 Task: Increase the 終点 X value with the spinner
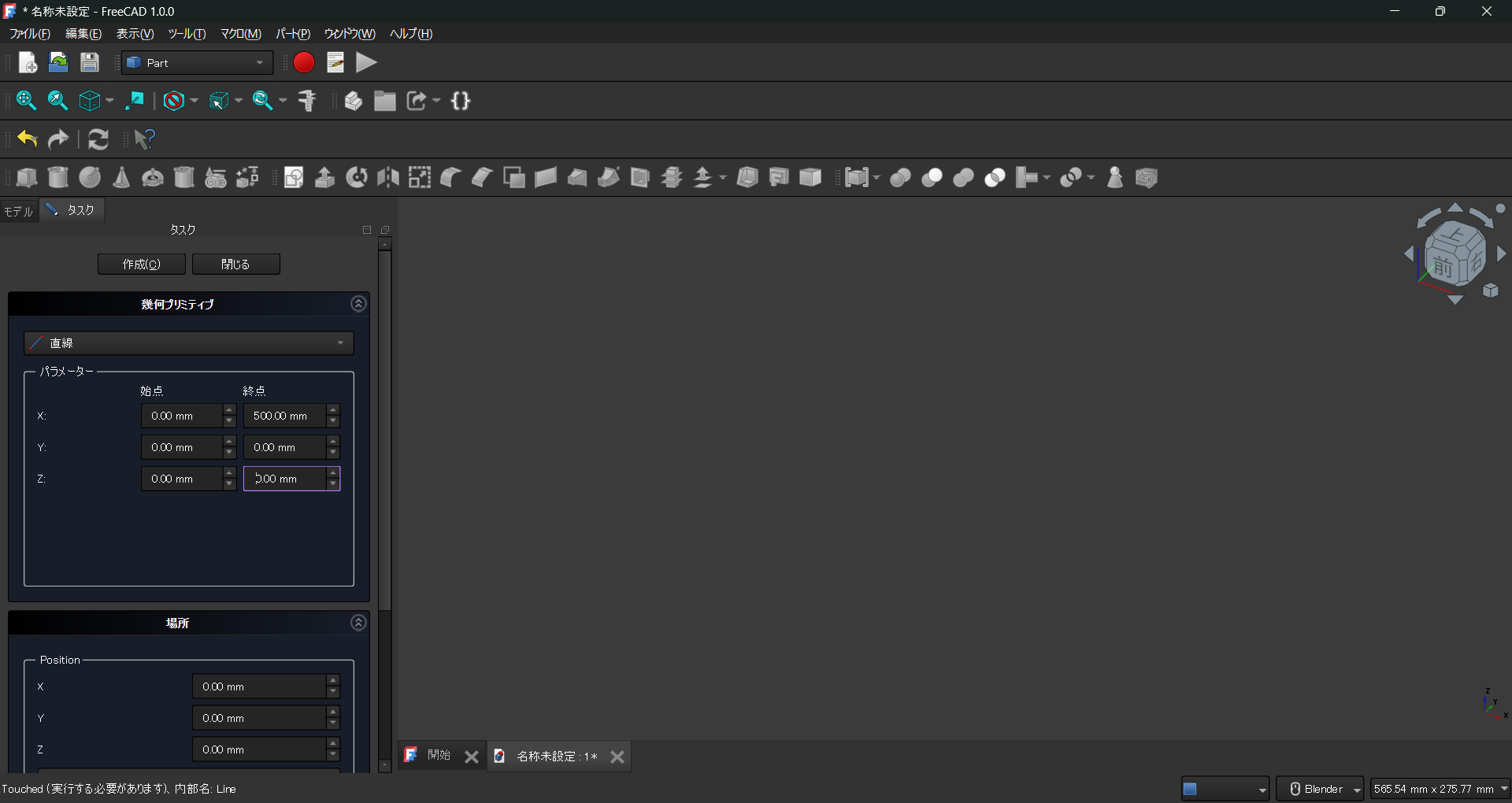pyautogui.click(x=332, y=411)
